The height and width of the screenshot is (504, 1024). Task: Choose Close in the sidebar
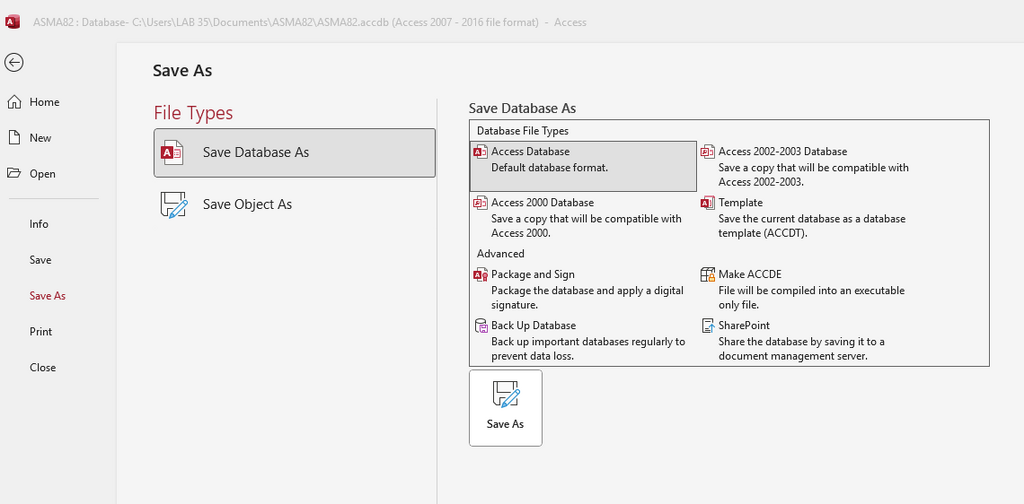tap(42, 368)
